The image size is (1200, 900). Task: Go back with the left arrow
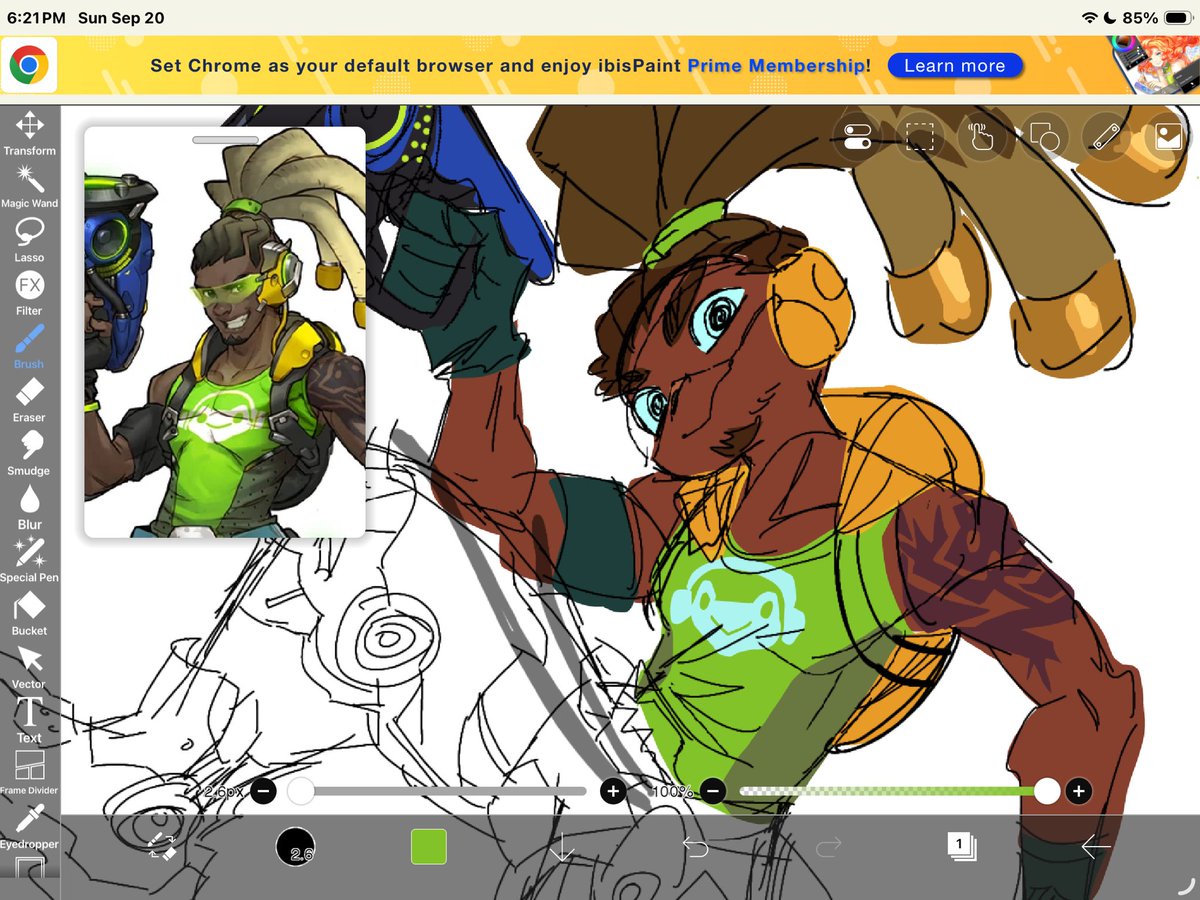pos(1096,847)
